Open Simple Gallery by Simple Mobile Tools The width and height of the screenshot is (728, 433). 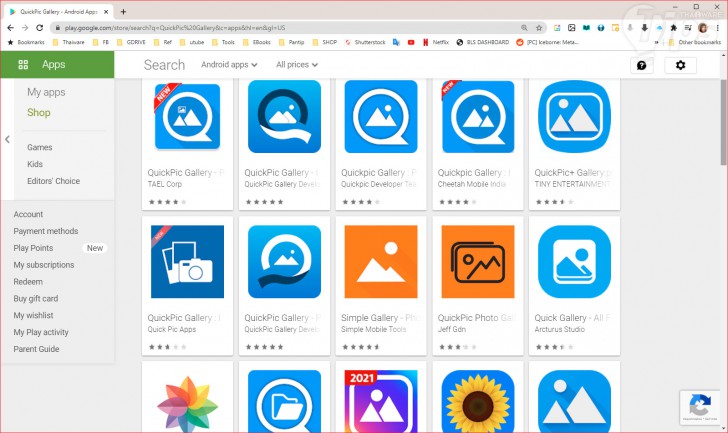[381, 285]
